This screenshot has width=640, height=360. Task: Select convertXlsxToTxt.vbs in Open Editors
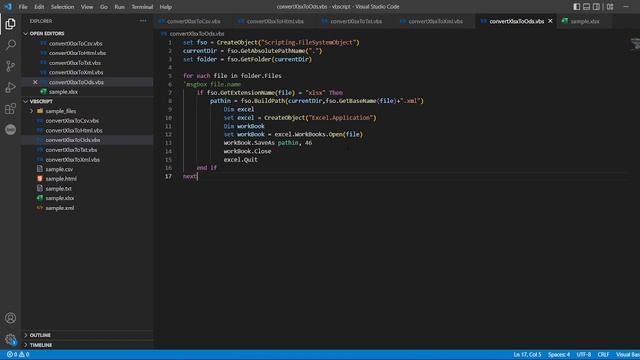click(x=75, y=63)
